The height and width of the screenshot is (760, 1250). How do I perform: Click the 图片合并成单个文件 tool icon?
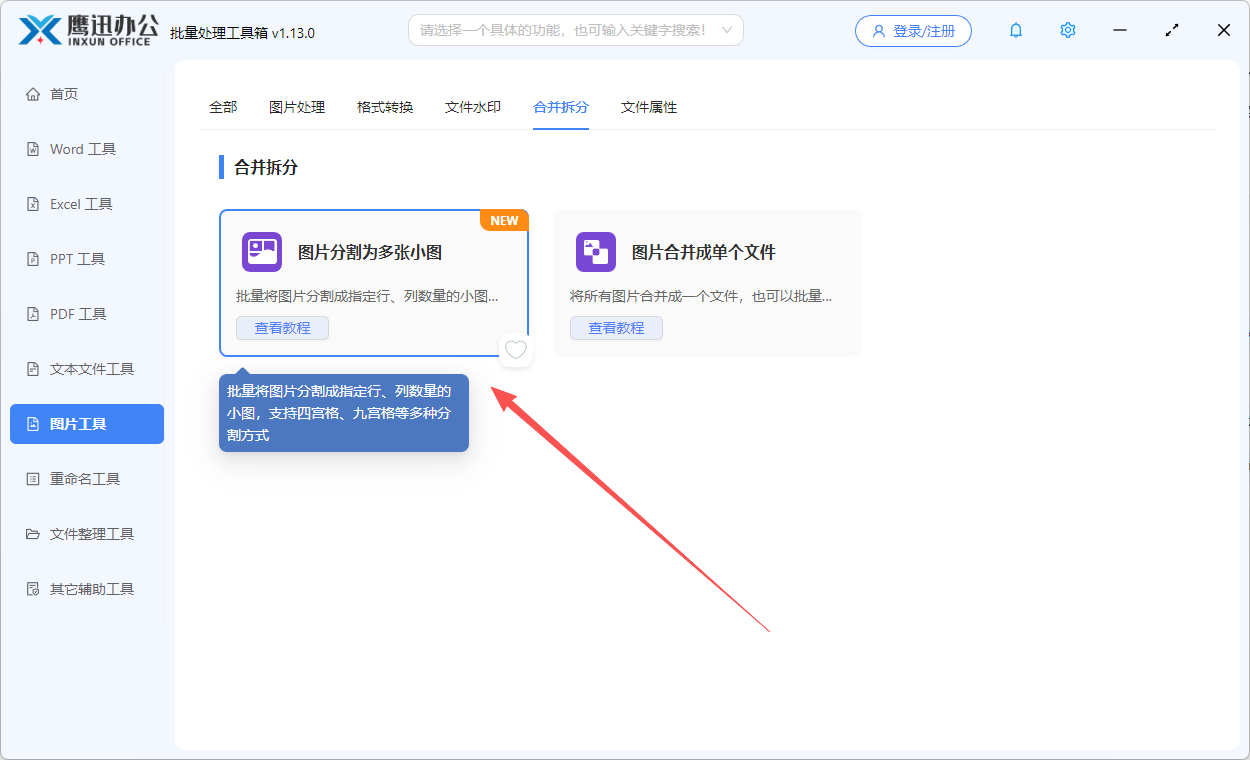click(x=595, y=252)
